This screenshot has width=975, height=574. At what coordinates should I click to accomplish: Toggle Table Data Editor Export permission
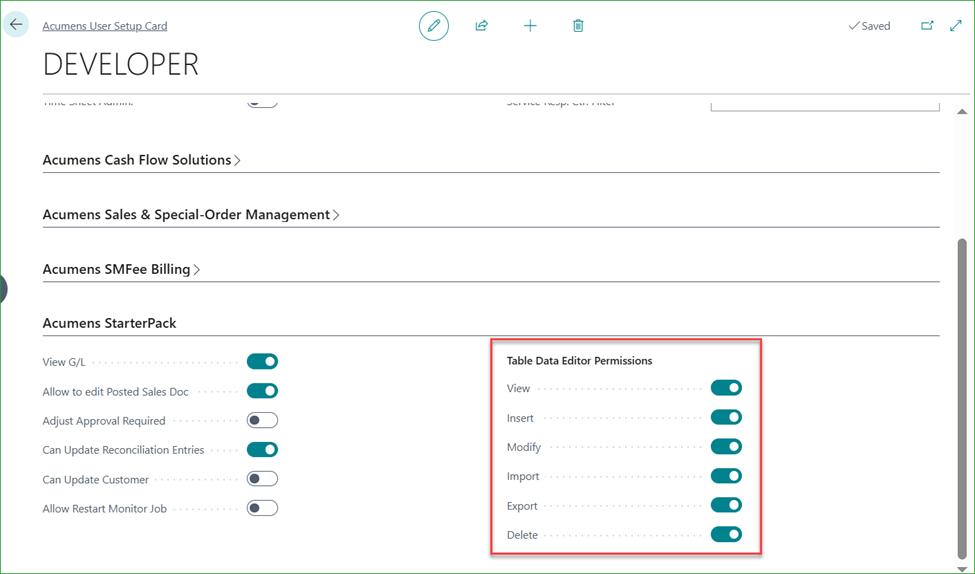point(726,505)
